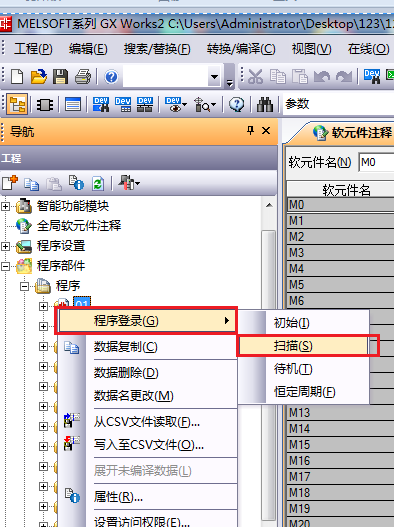Screen dimensions: 394x527
Task: Pin the 导航 panel with pushpin
Action: (250, 130)
